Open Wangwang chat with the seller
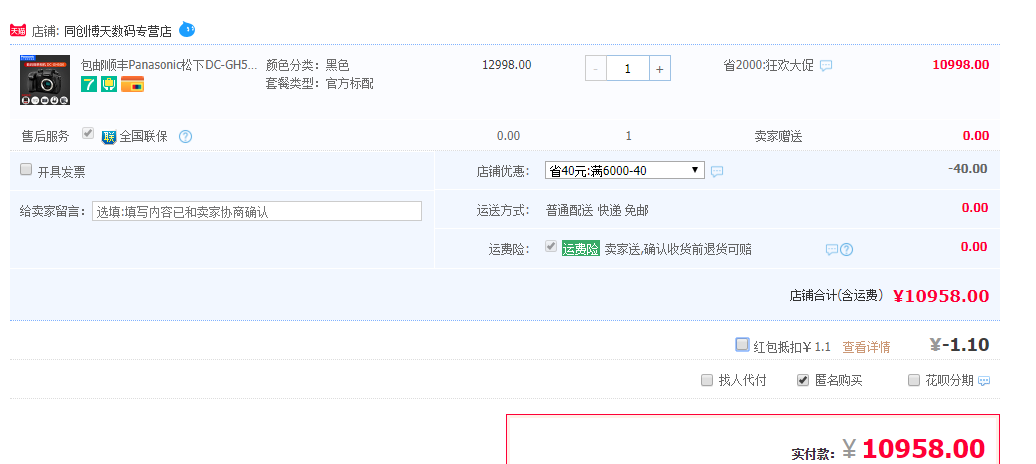1036x464 pixels. tap(187, 29)
